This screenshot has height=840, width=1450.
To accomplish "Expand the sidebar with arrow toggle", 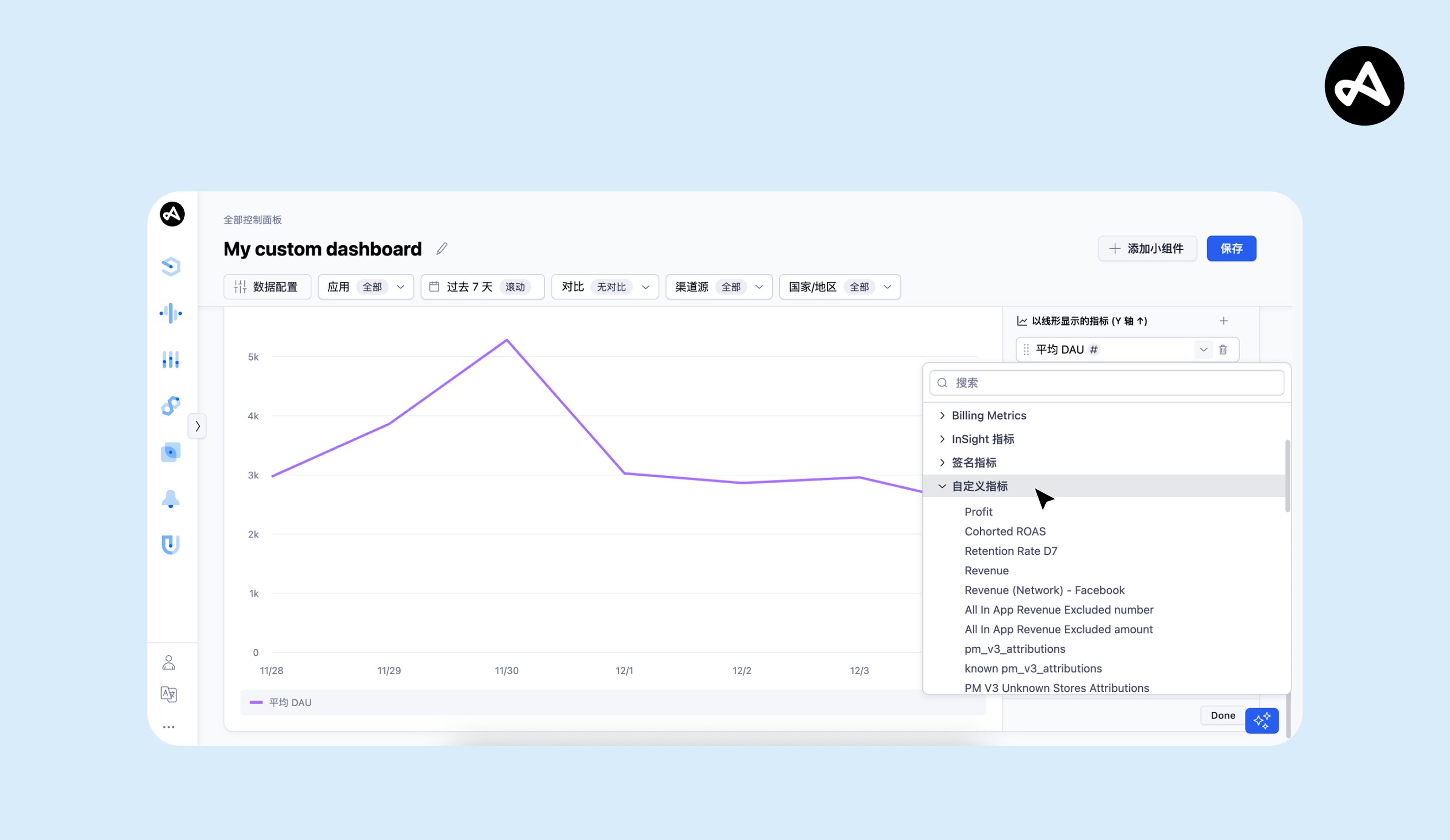I will [197, 426].
